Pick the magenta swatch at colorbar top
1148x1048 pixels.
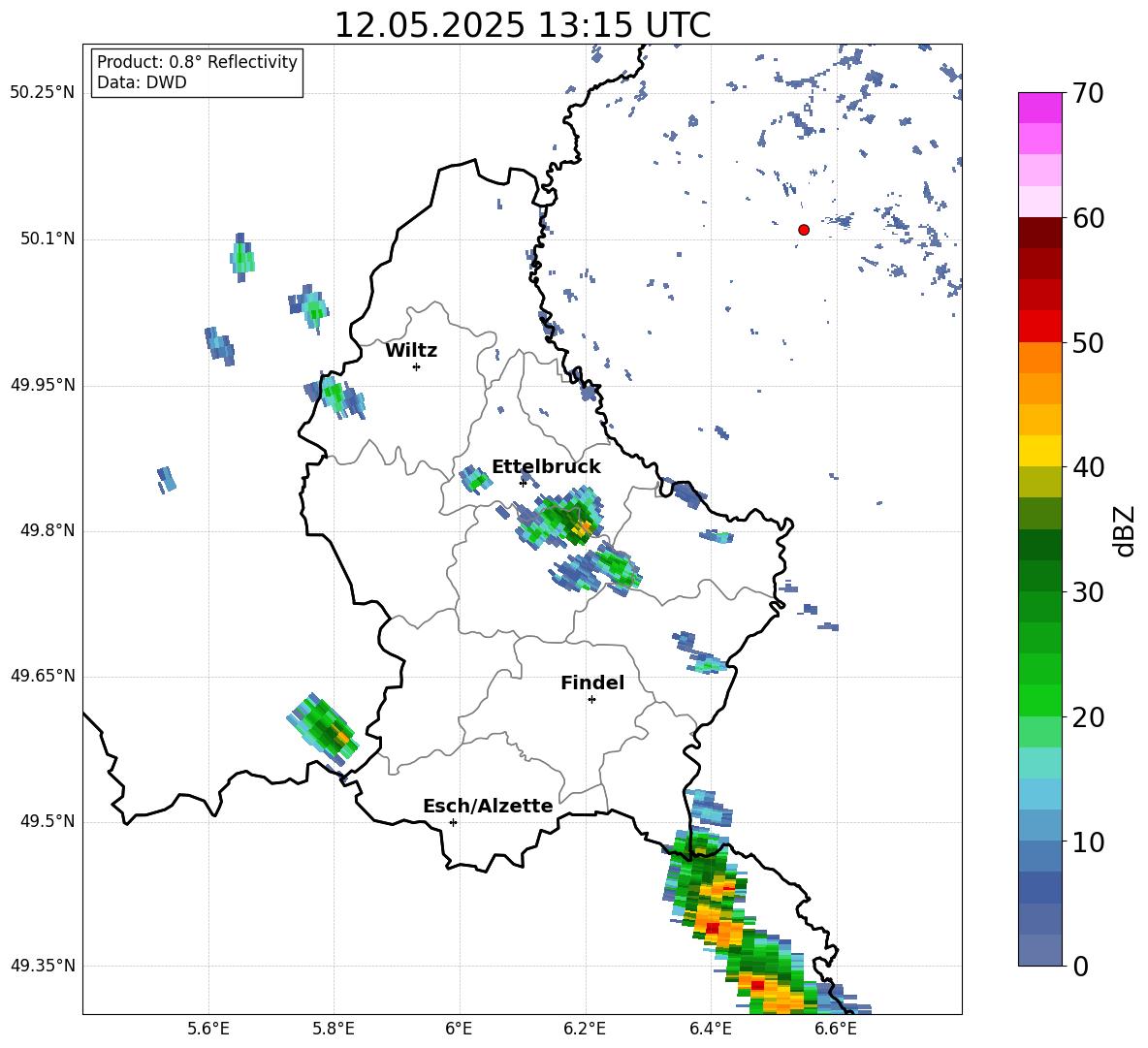[1039, 109]
